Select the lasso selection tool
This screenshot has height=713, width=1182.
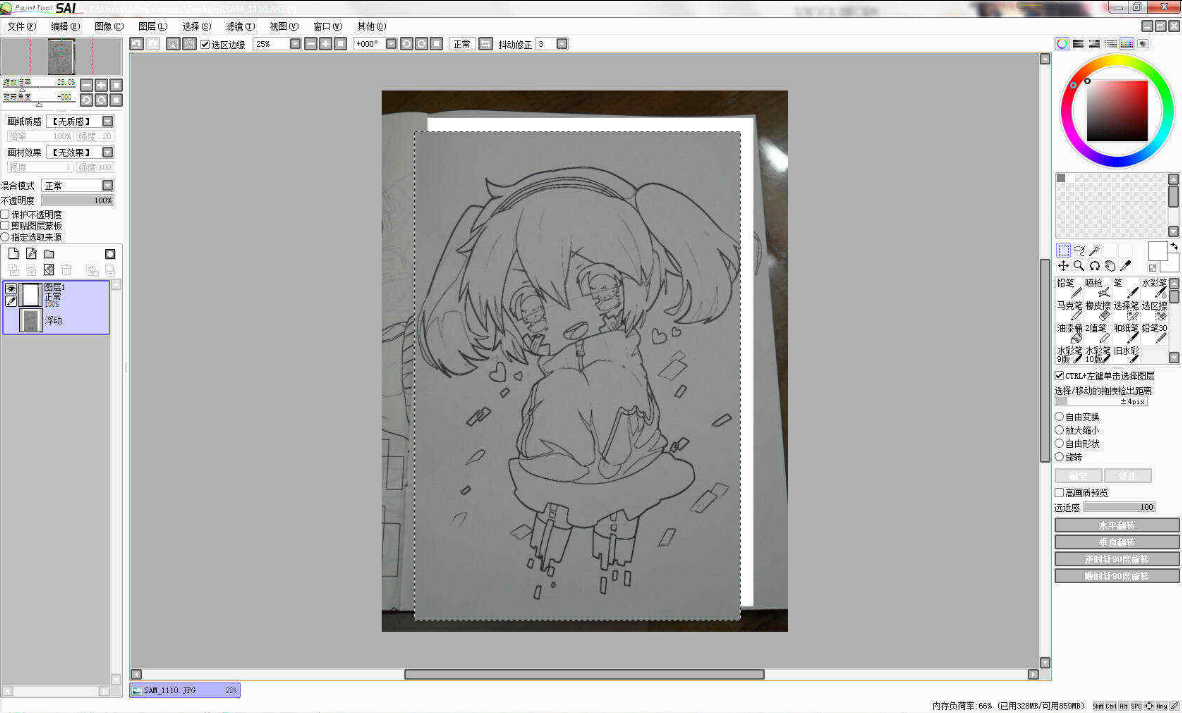[1079, 250]
